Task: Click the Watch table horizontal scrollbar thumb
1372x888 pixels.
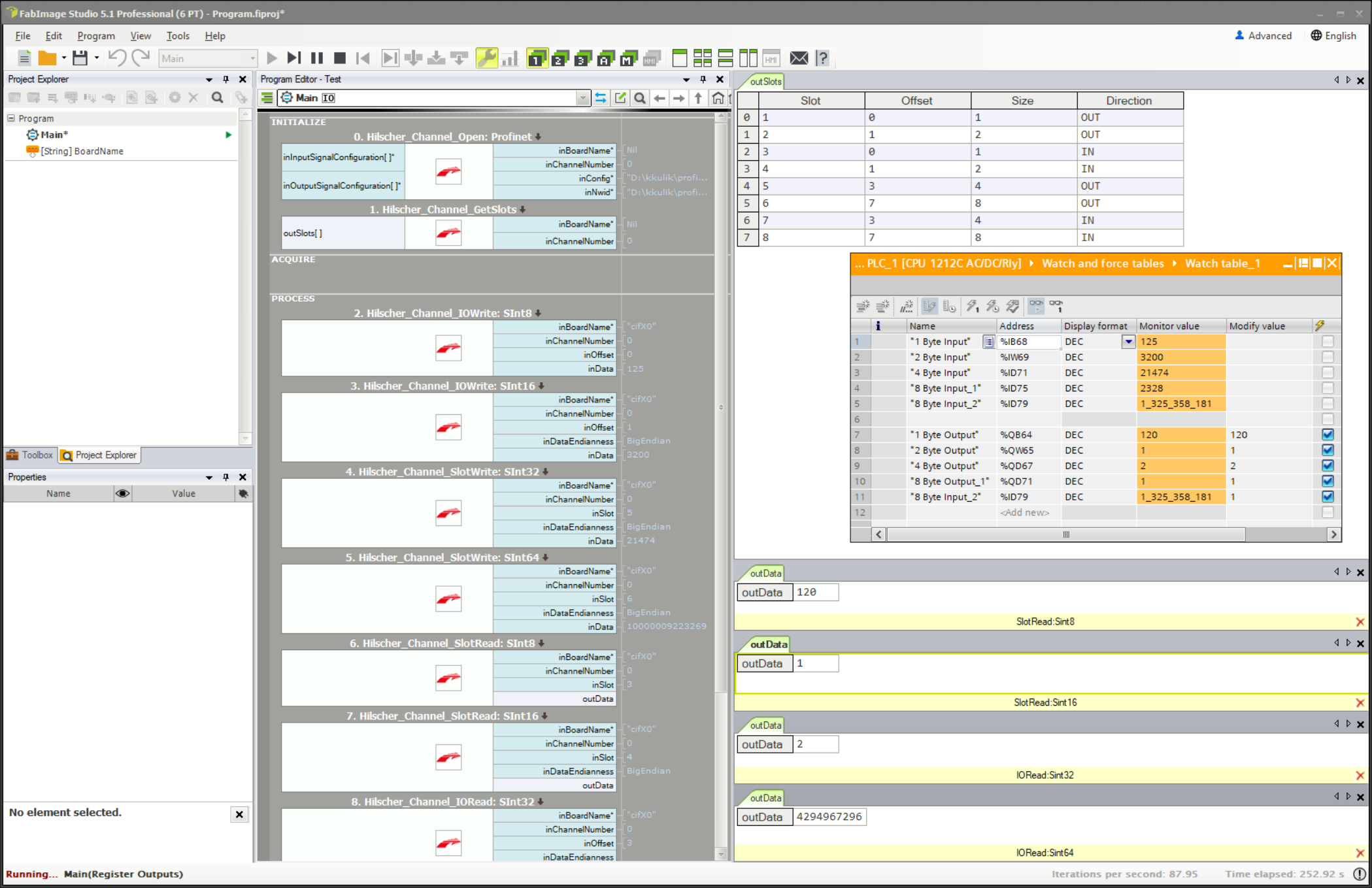Action: [1066, 535]
